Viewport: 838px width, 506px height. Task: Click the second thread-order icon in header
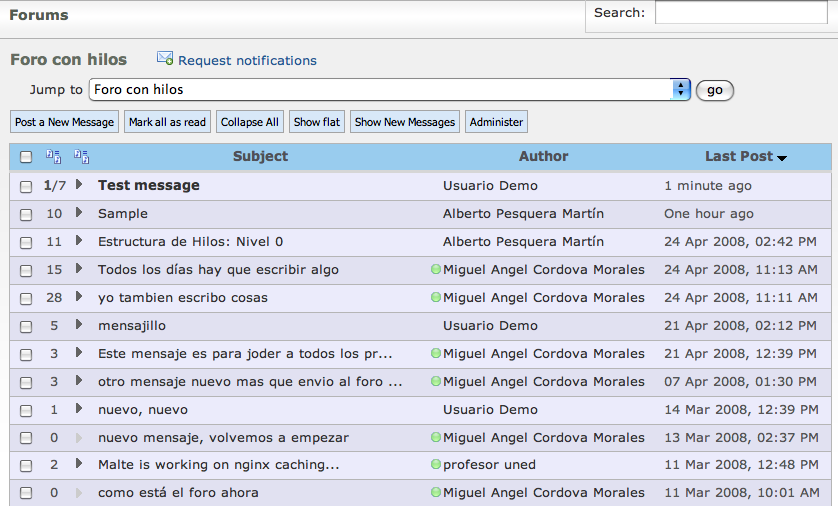pyautogui.click(x=81, y=156)
